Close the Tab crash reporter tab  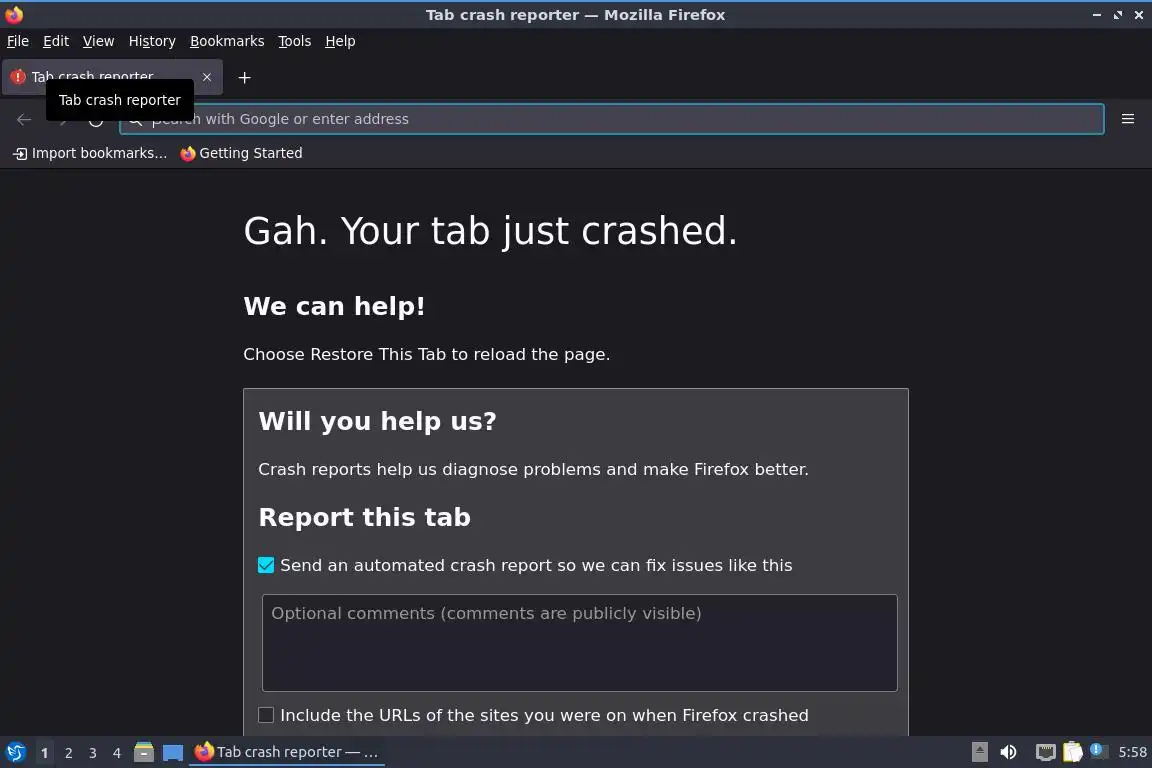207,77
